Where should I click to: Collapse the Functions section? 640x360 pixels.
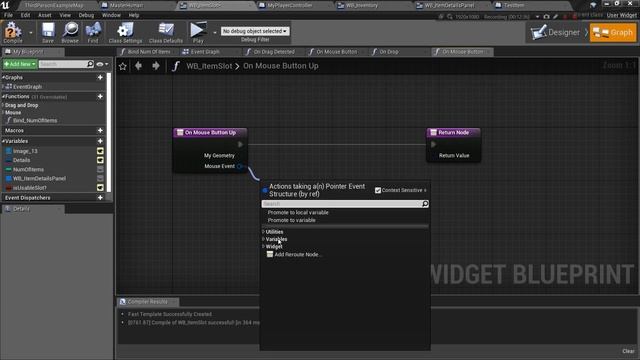pos(3,96)
